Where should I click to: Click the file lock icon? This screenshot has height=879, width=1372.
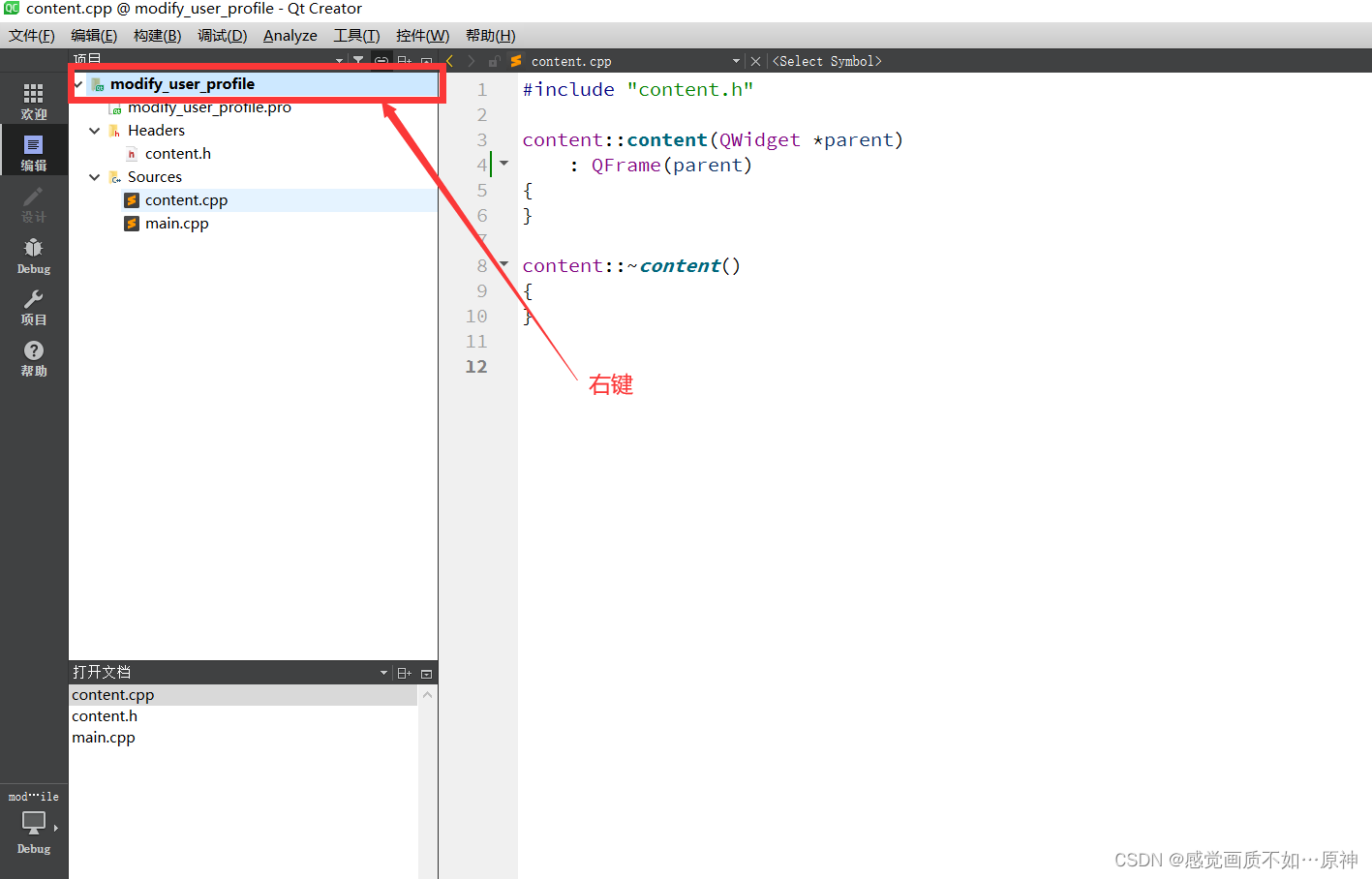tap(494, 61)
